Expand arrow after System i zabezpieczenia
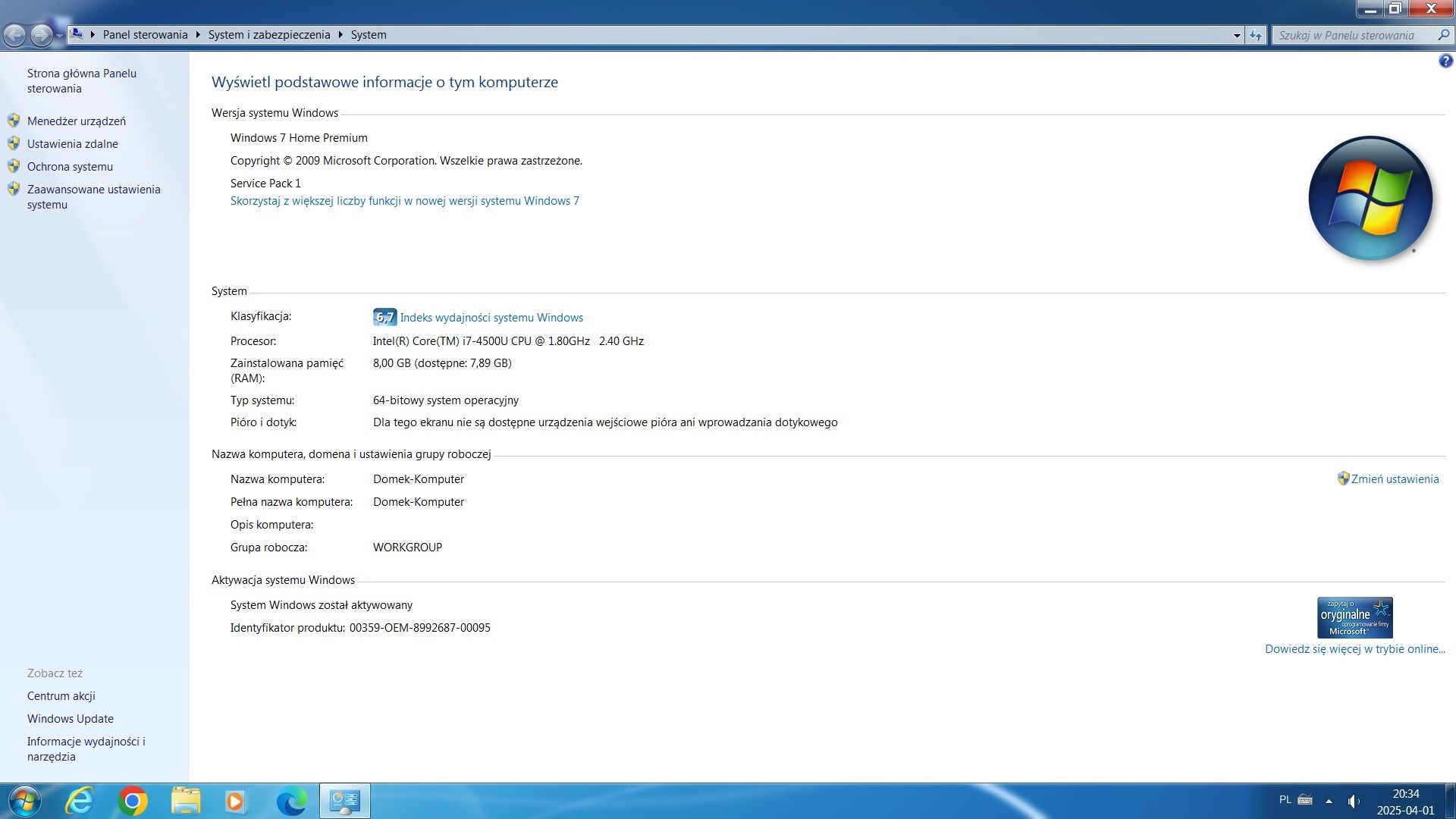 [340, 35]
